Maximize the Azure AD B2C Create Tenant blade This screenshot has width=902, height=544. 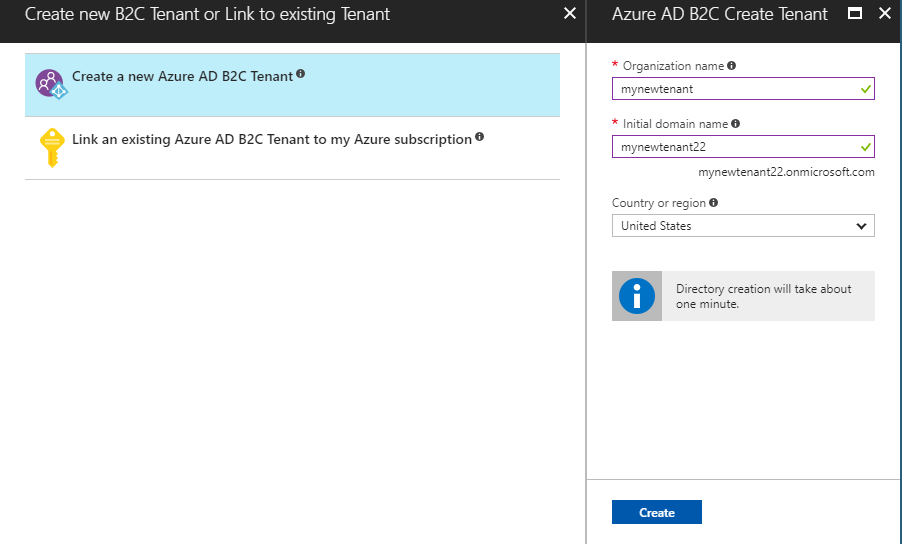click(855, 14)
